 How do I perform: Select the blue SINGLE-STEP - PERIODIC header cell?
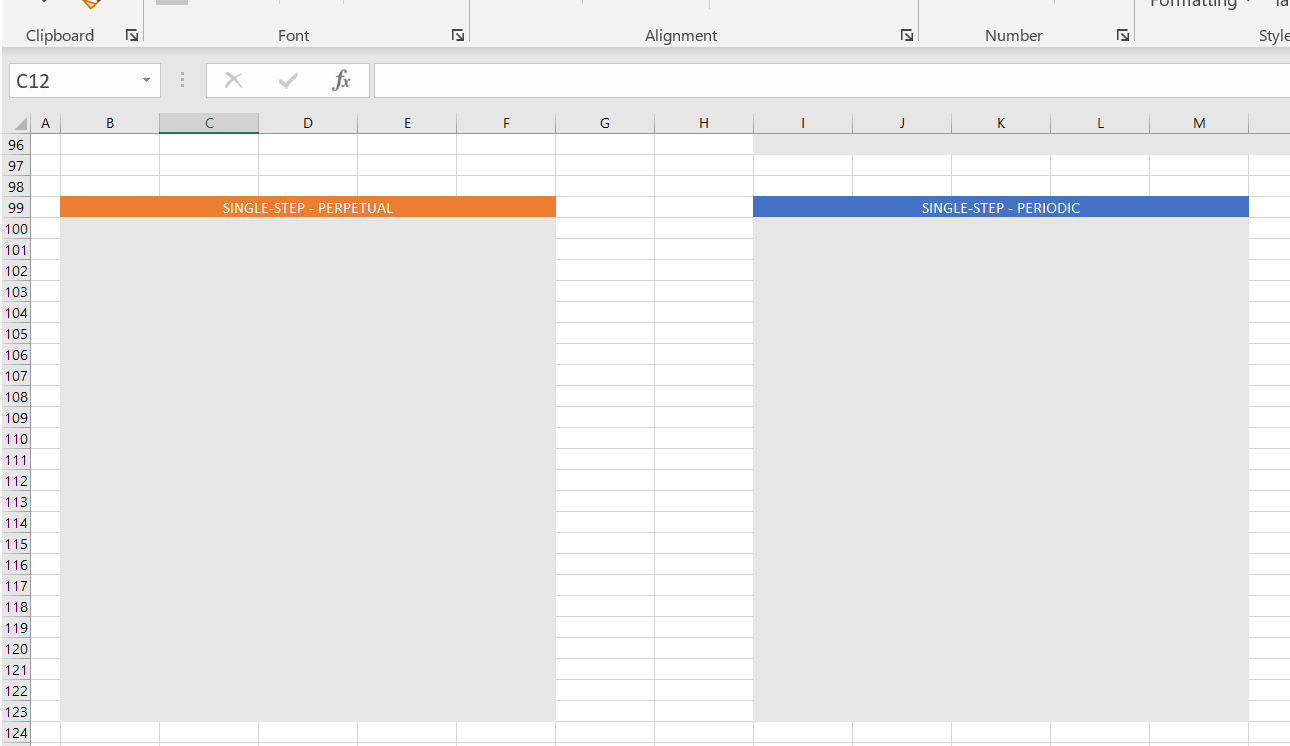[1000, 206]
